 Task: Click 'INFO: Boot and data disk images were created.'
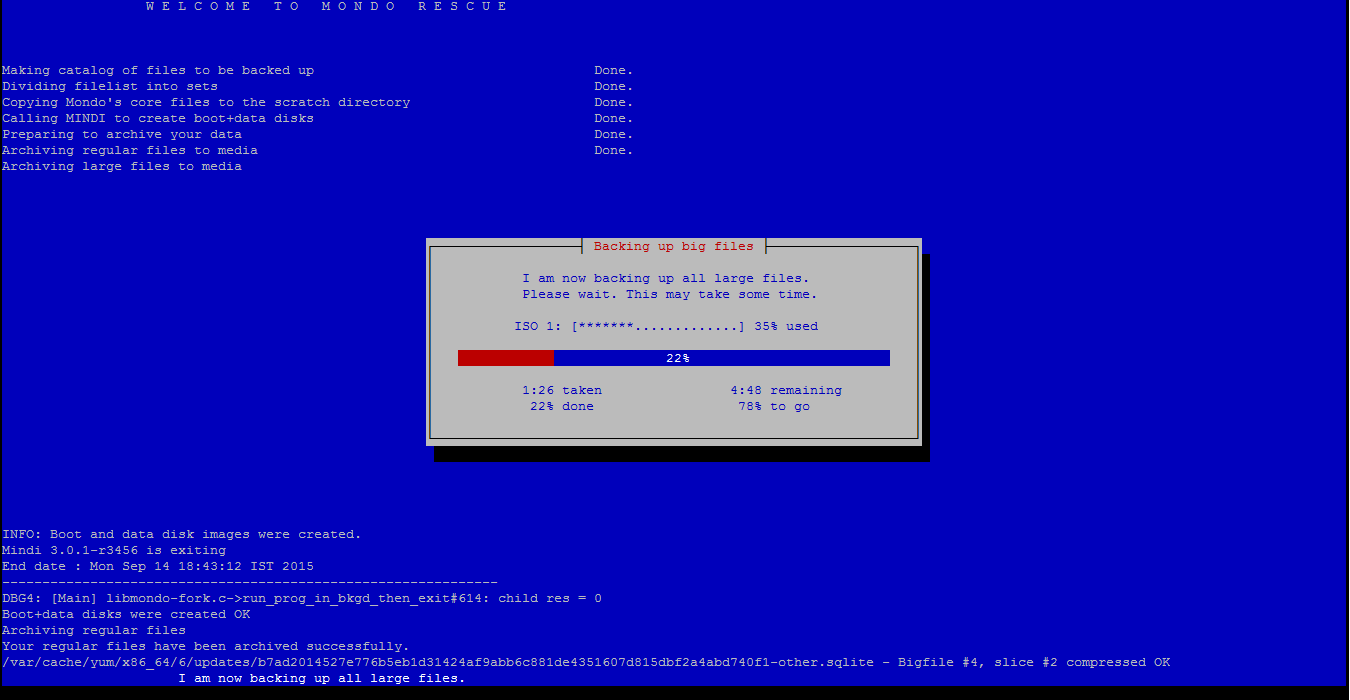(182, 535)
